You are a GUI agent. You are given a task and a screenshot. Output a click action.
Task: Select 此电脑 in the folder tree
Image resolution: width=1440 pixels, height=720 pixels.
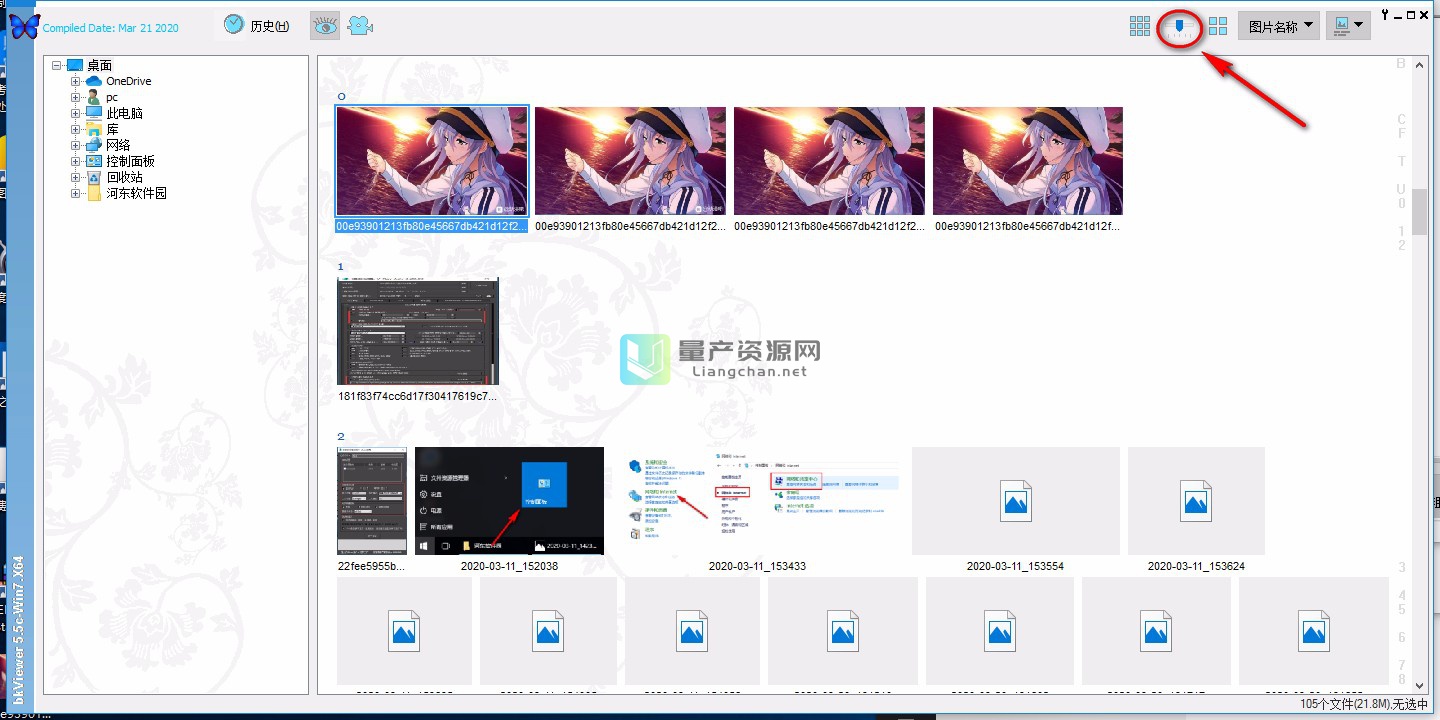[125, 113]
